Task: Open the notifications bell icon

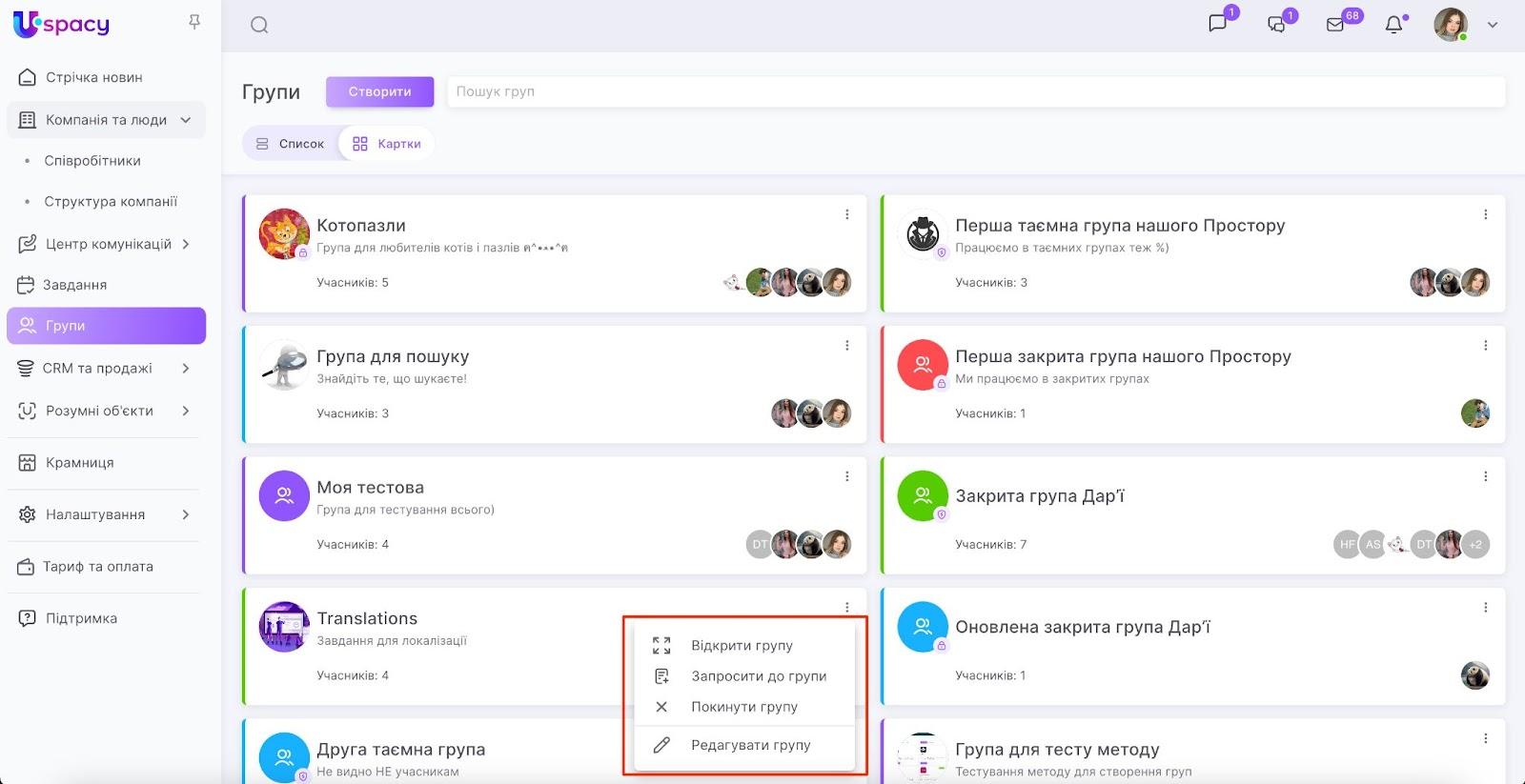Action: pos(1393,25)
